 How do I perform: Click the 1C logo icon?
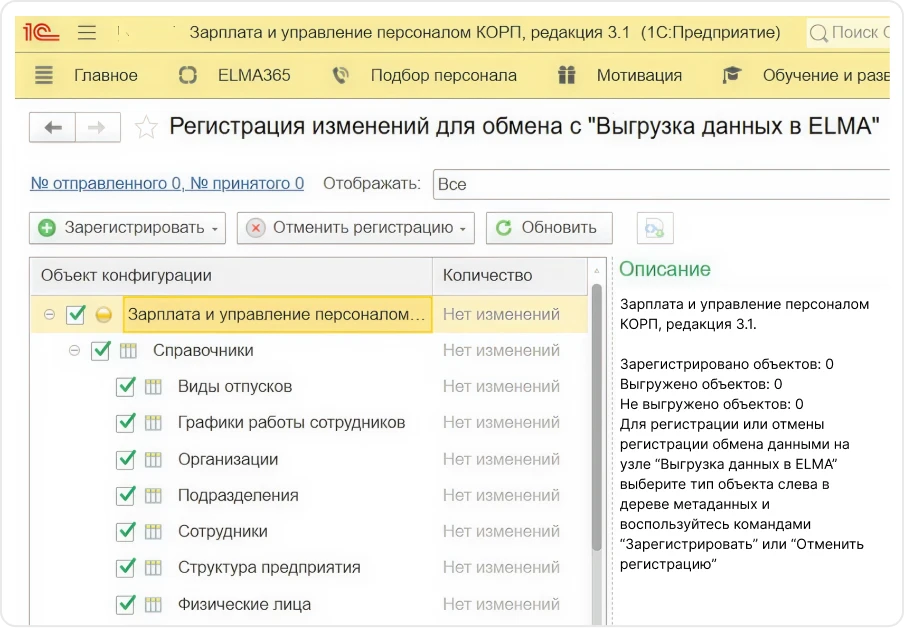click(43, 32)
